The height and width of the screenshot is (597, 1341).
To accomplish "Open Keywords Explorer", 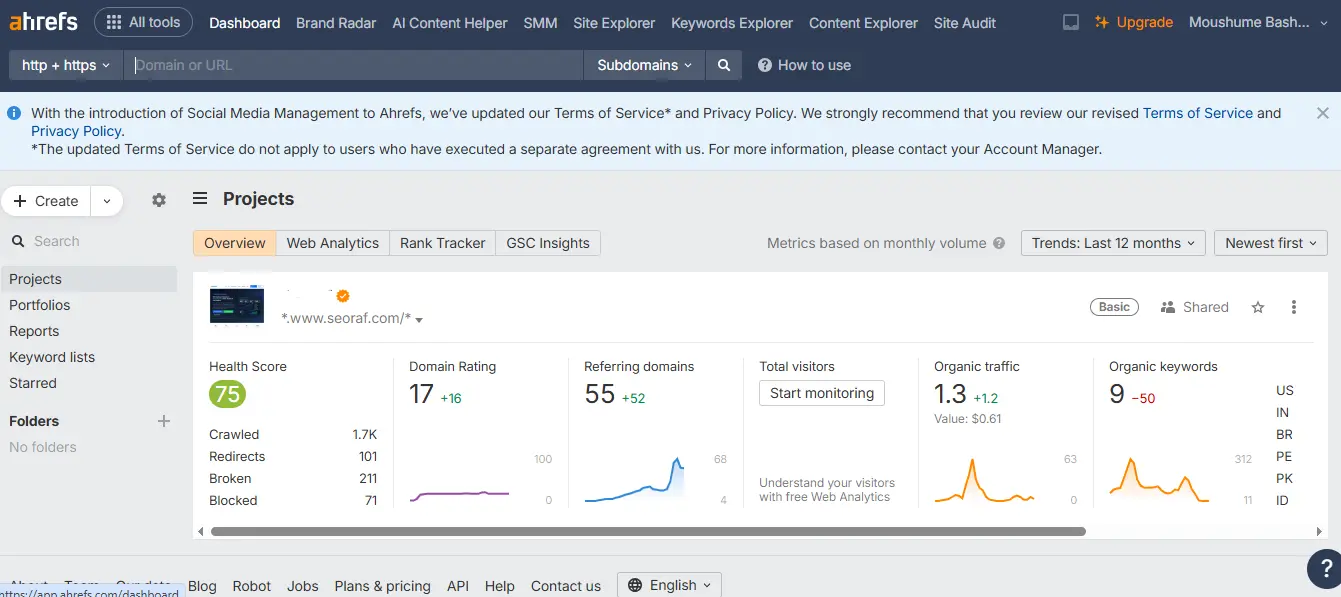I will 732,22.
